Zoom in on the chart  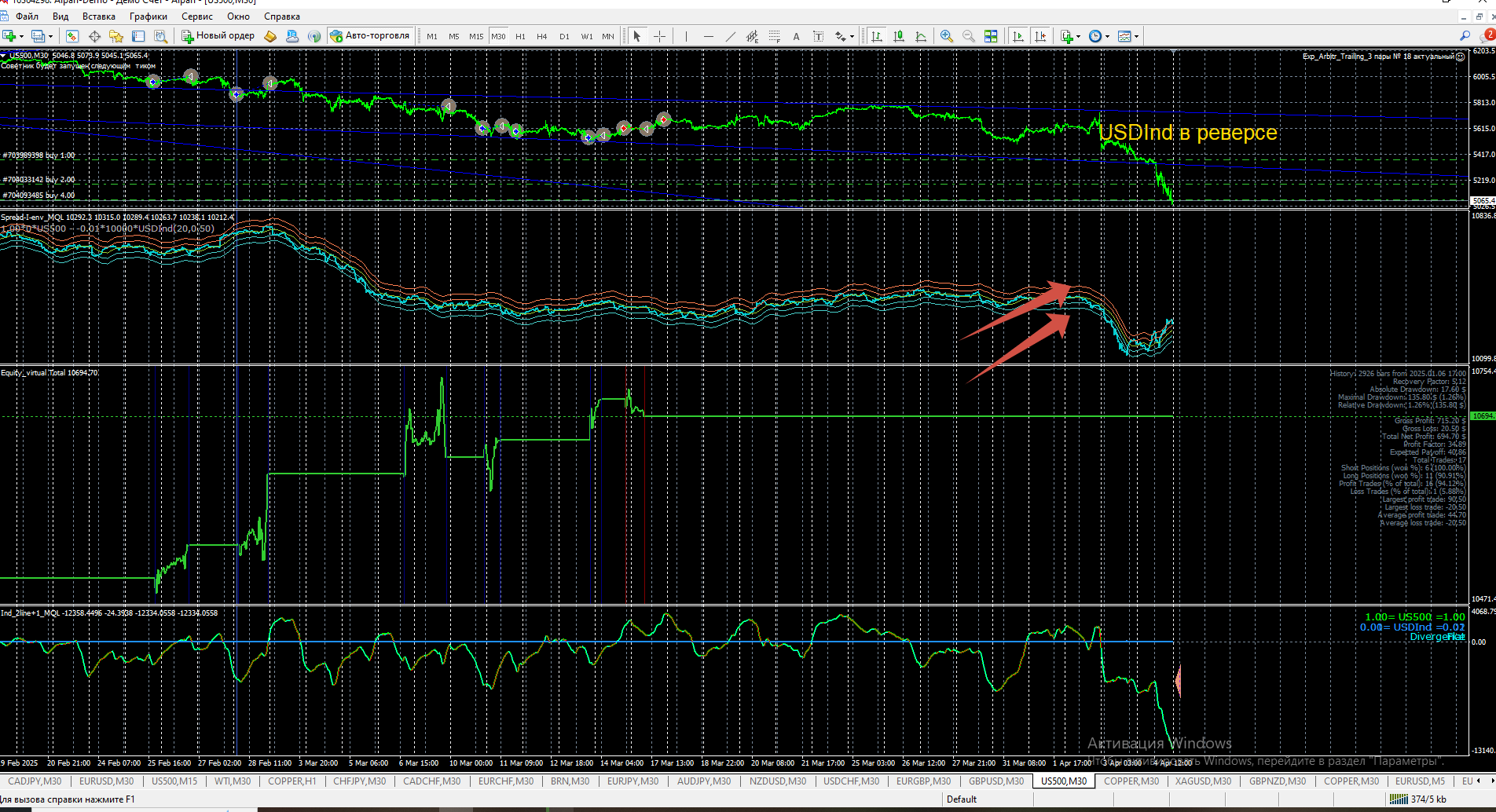(x=947, y=36)
